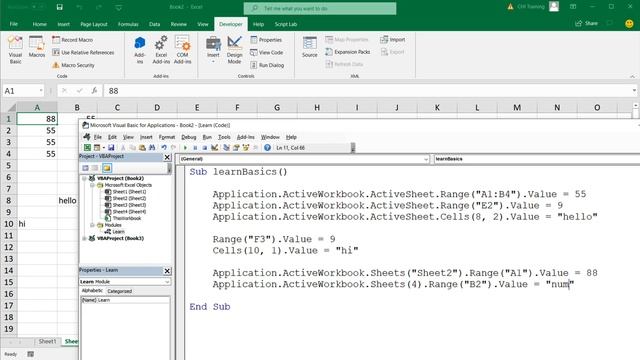Run the macro with green play button
The image size is (640, 360).
(185, 148)
